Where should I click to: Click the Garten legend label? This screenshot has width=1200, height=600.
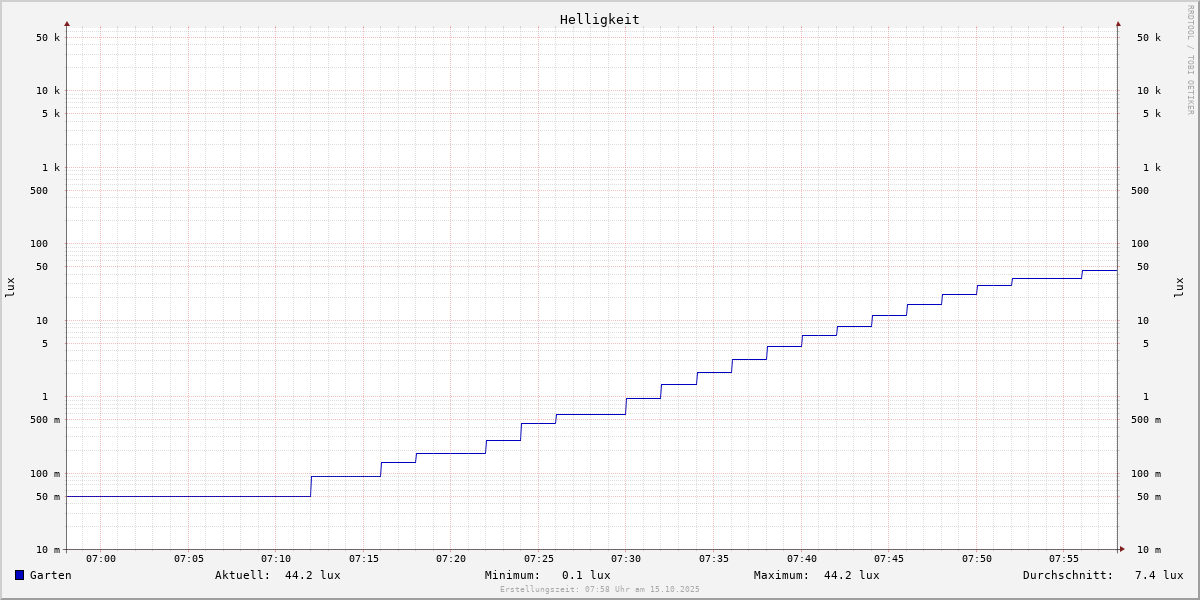(x=51, y=575)
